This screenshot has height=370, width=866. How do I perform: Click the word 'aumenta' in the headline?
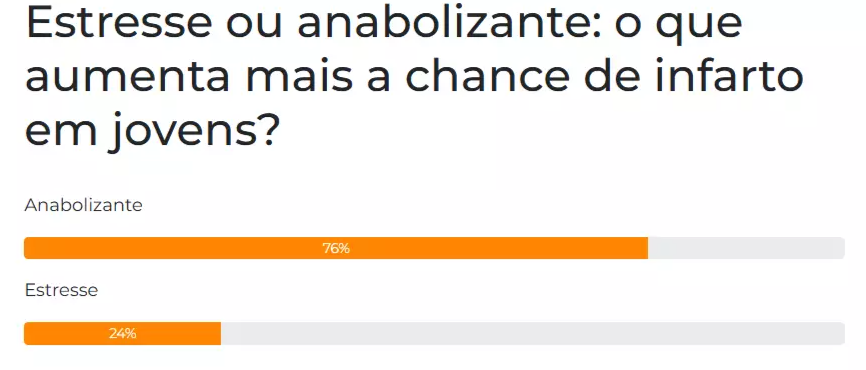tap(128, 78)
